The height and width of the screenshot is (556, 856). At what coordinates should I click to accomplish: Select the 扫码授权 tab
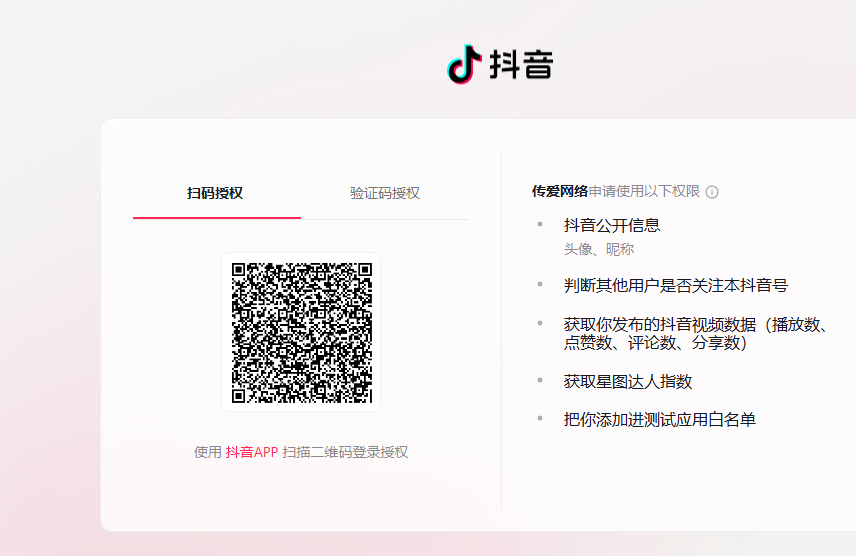click(215, 193)
